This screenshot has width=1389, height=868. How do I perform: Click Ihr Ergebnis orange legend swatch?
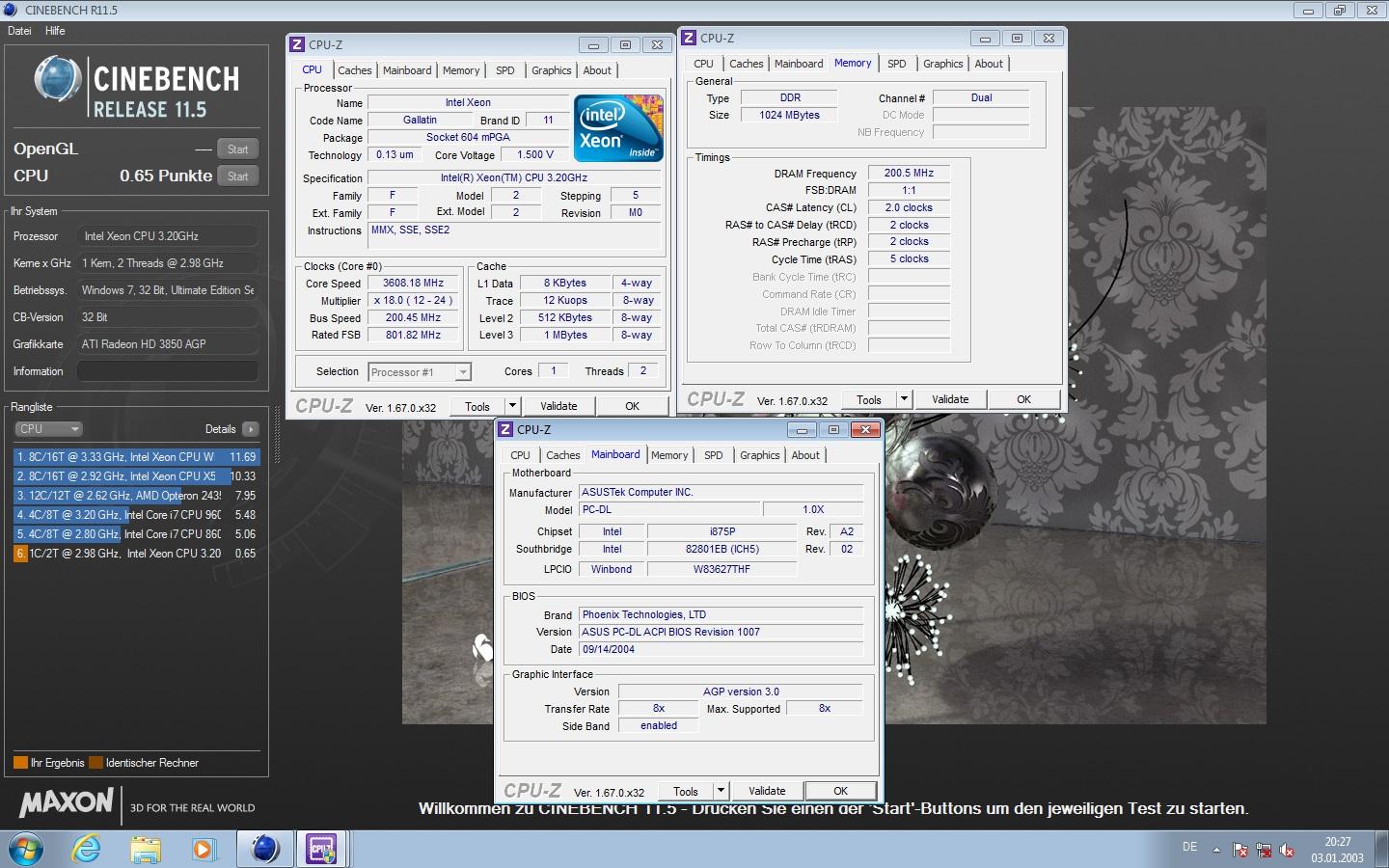tap(20, 763)
